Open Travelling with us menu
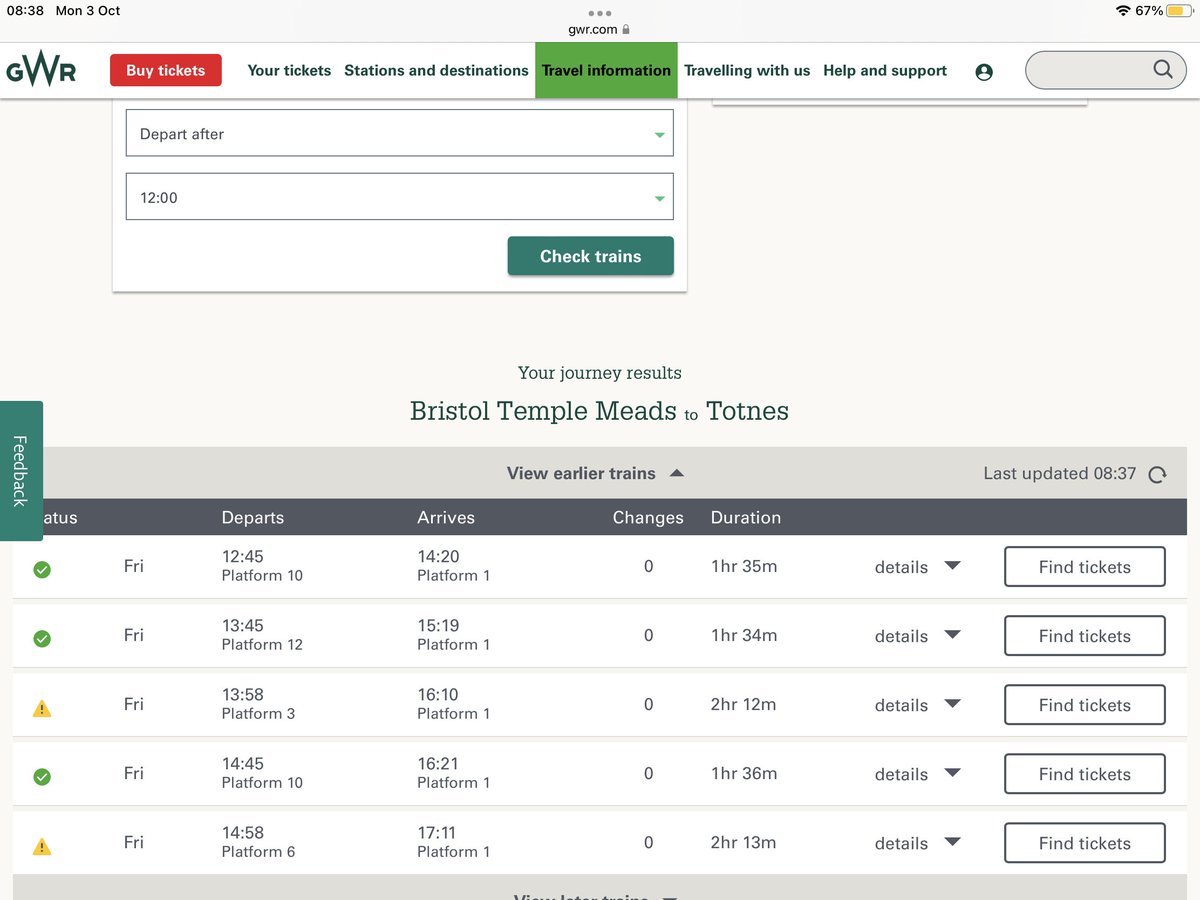This screenshot has height=900, width=1200. (x=747, y=70)
